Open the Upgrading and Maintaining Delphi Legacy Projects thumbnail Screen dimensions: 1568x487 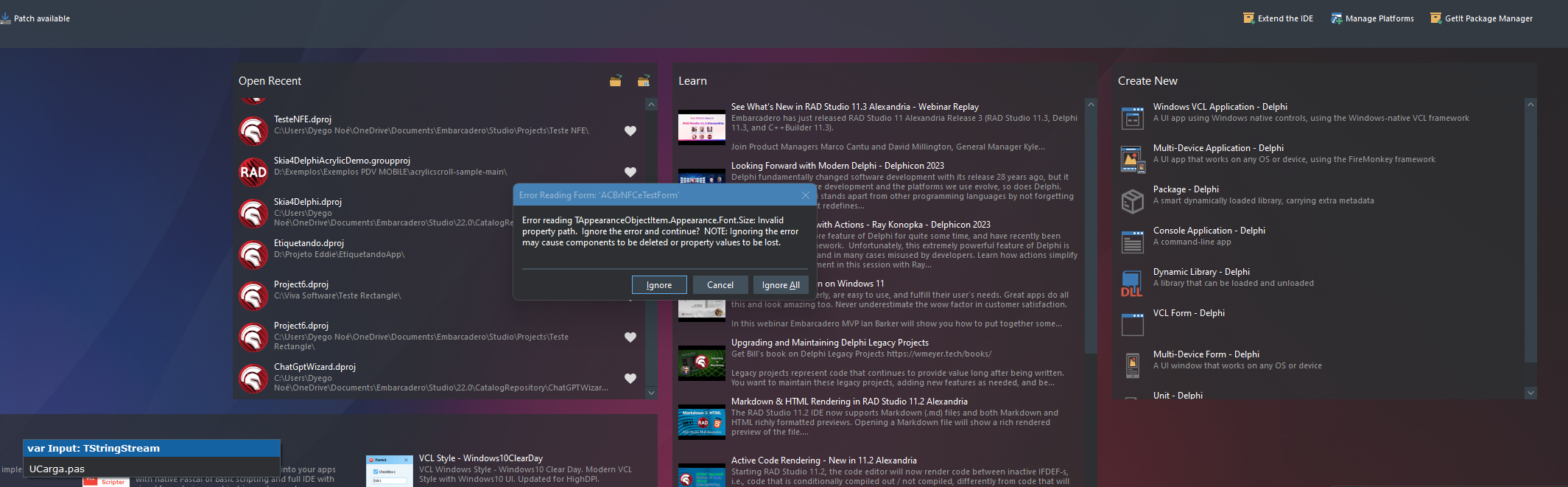[702, 363]
